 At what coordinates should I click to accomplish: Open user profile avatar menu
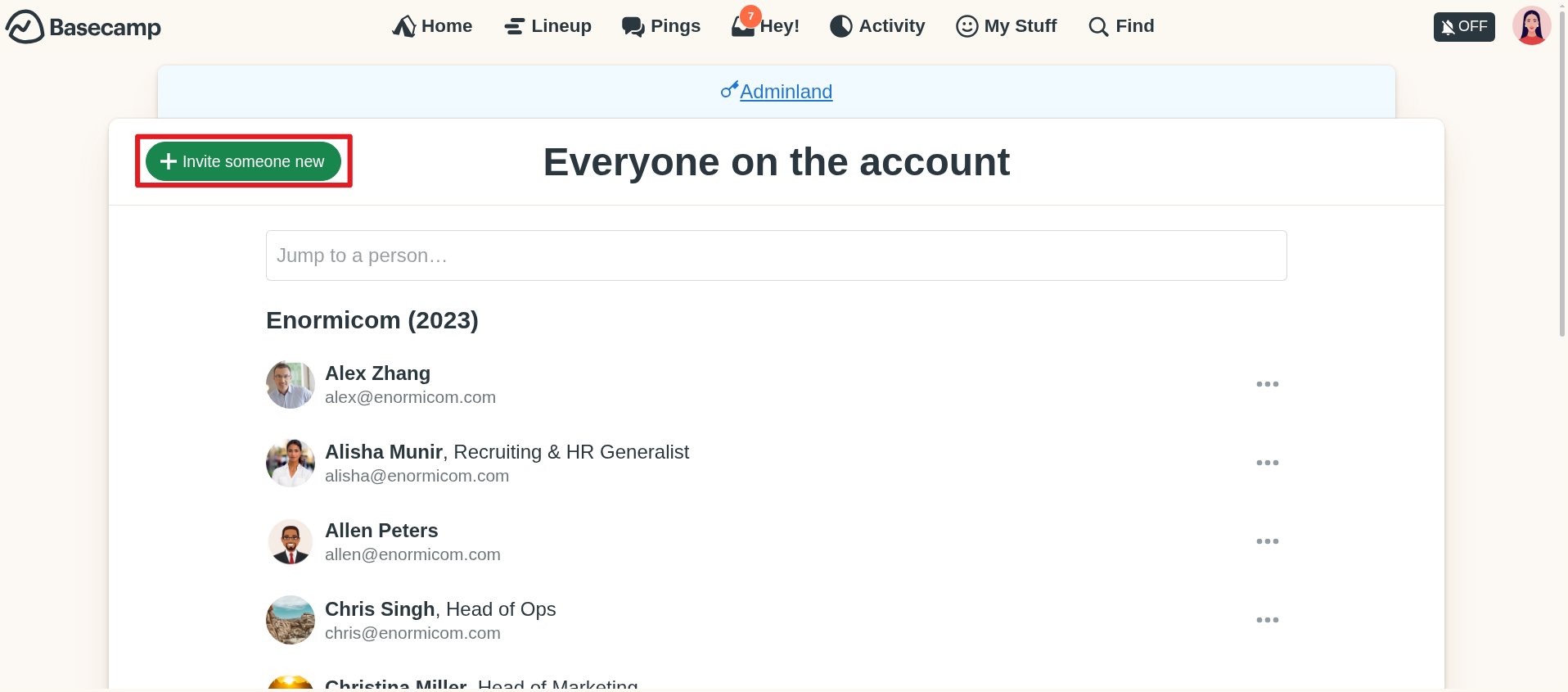[1531, 26]
